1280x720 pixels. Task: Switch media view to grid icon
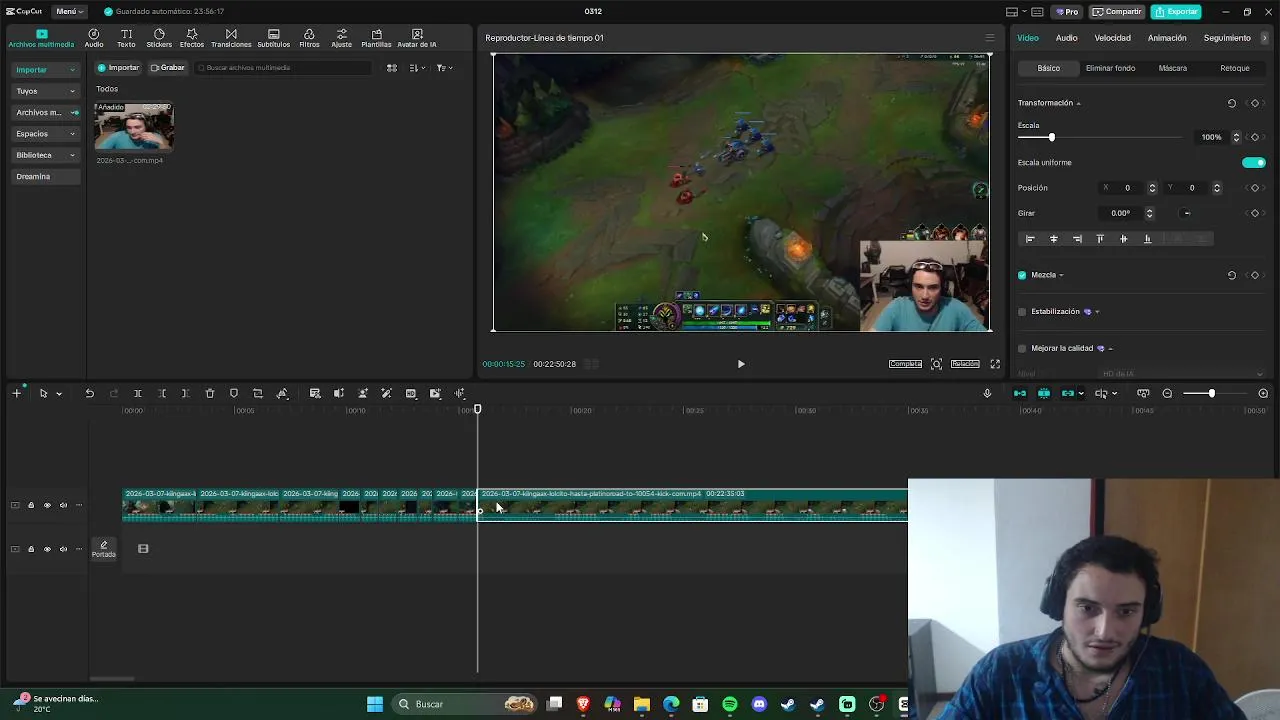click(392, 68)
